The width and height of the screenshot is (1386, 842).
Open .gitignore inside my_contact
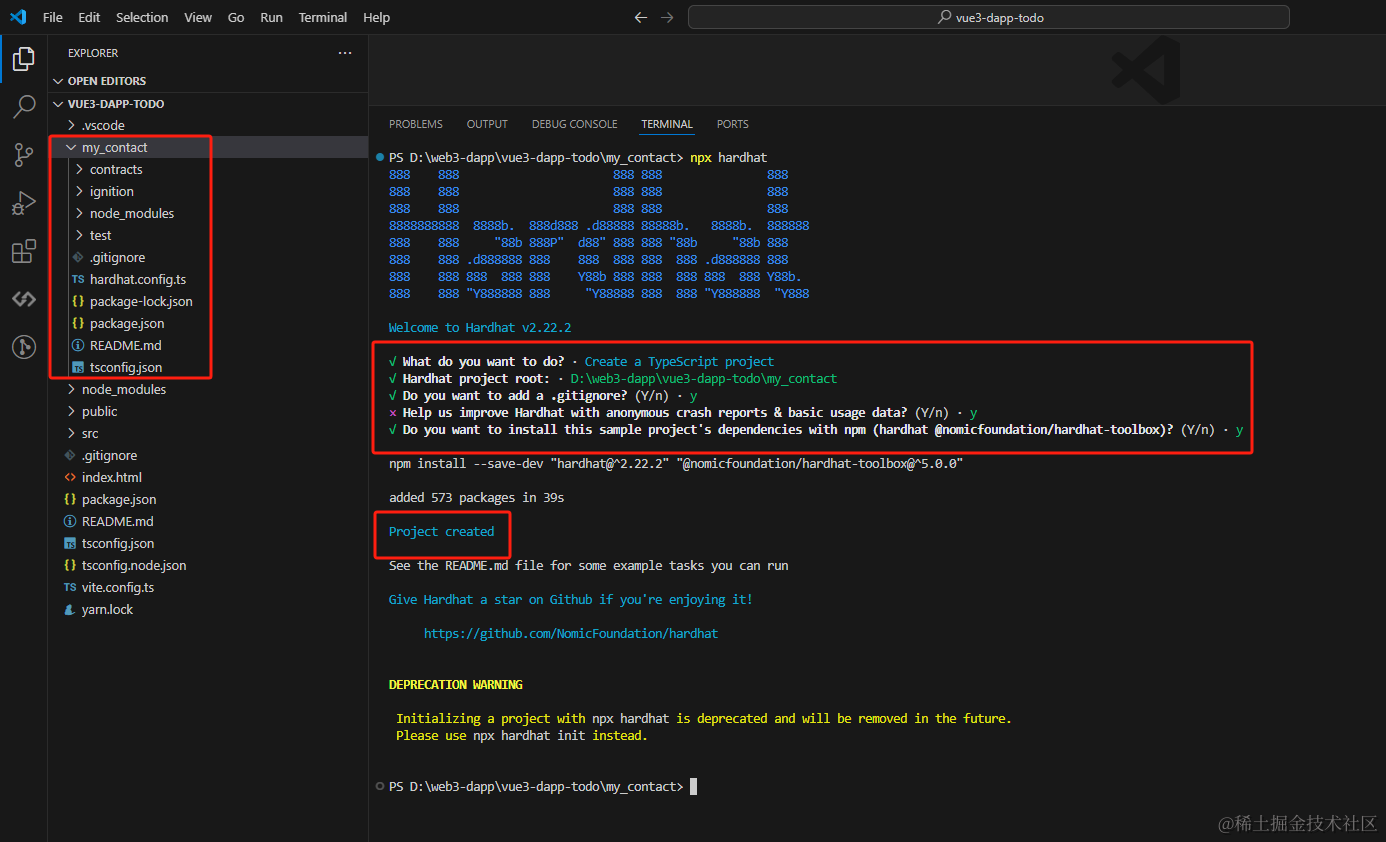click(208, 257)
